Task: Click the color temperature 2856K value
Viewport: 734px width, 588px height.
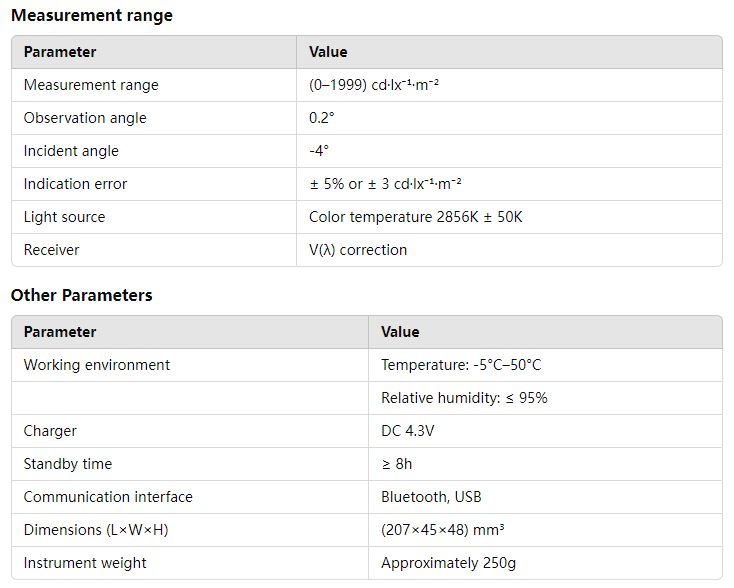Action: [415, 217]
